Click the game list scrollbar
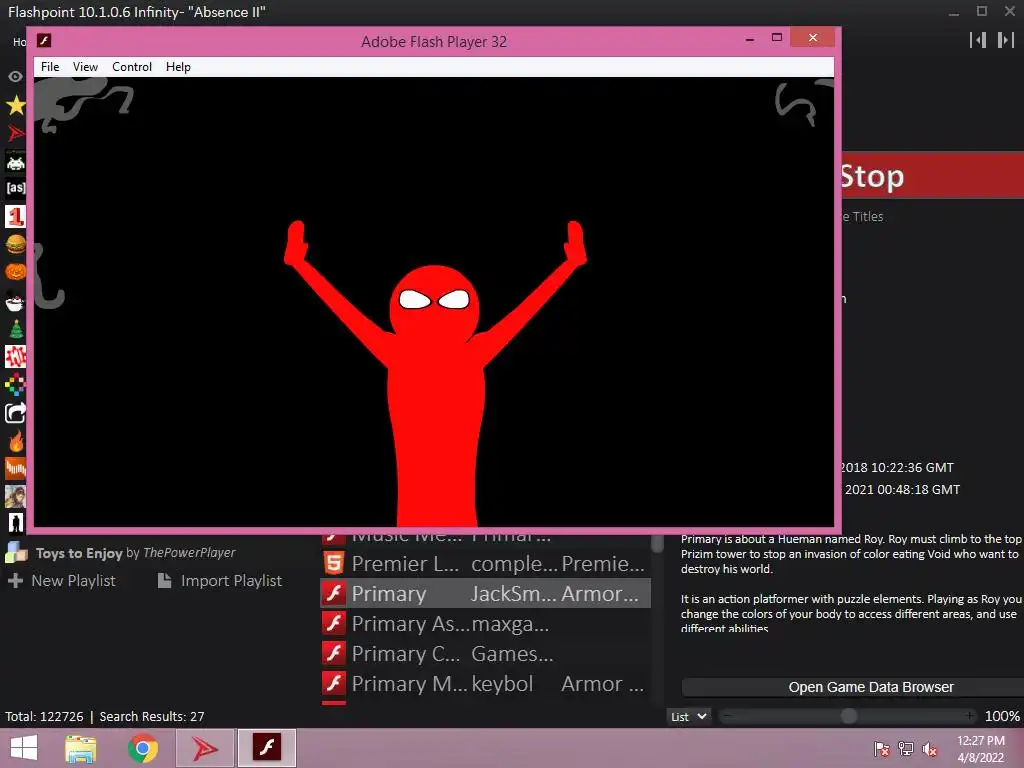The height and width of the screenshot is (768, 1024). click(x=658, y=543)
